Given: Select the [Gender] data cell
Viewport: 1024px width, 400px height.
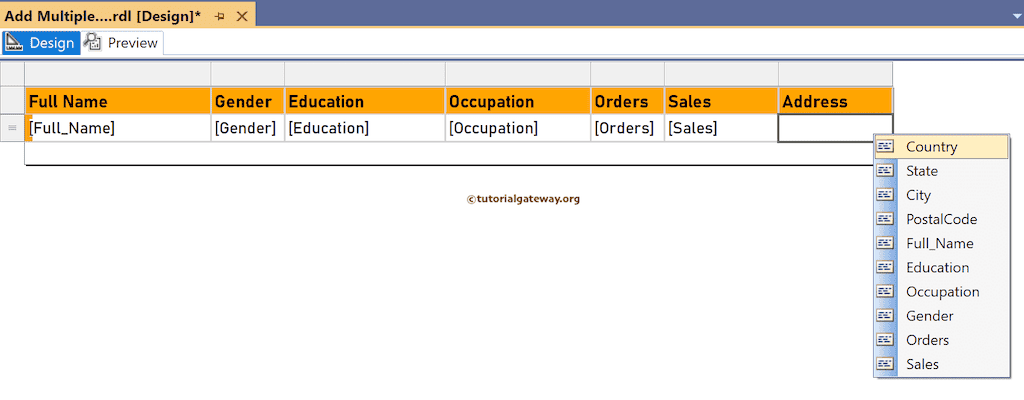Looking at the screenshot, I should [248, 128].
